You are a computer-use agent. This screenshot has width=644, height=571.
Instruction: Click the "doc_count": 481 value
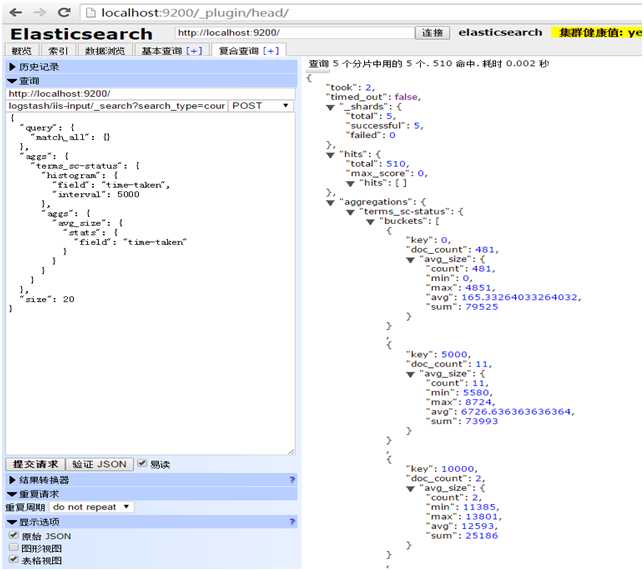point(485,250)
